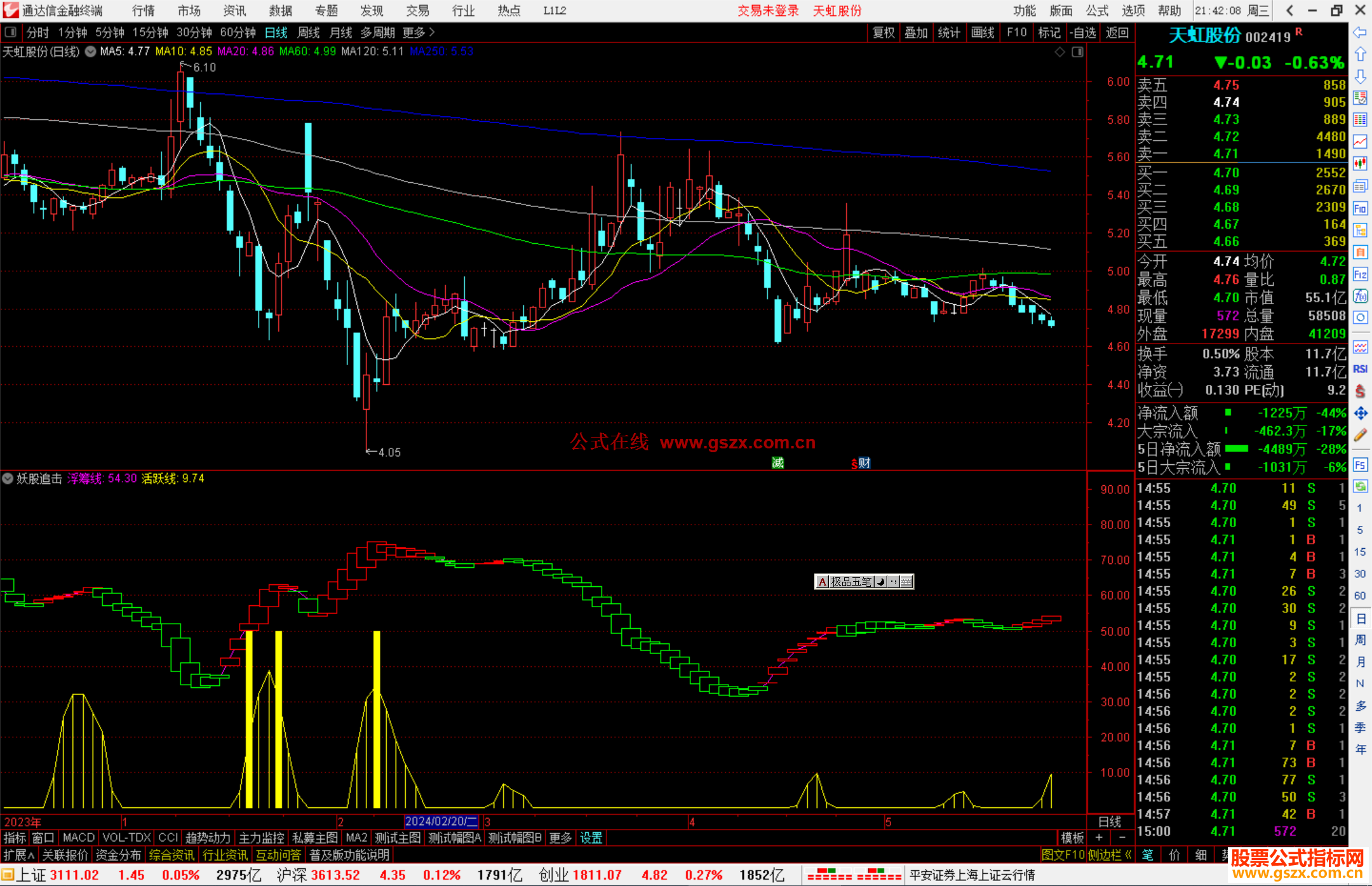
Task: Expand the 扩展 panel at bottom left
Action: click(x=19, y=855)
